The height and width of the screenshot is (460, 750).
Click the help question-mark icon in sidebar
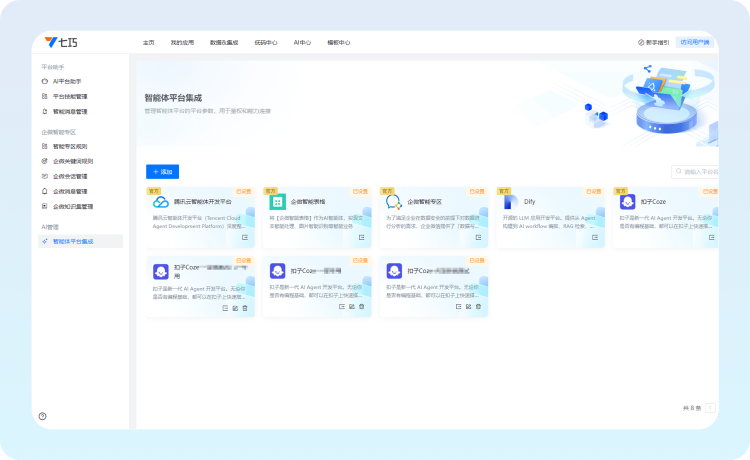coord(43,416)
